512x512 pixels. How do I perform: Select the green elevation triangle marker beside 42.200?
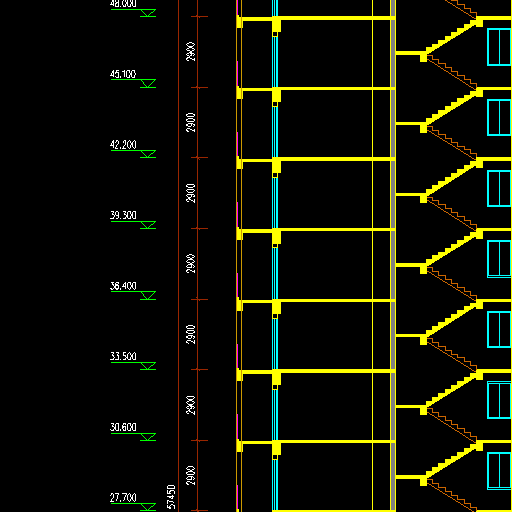click(x=148, y=154)
